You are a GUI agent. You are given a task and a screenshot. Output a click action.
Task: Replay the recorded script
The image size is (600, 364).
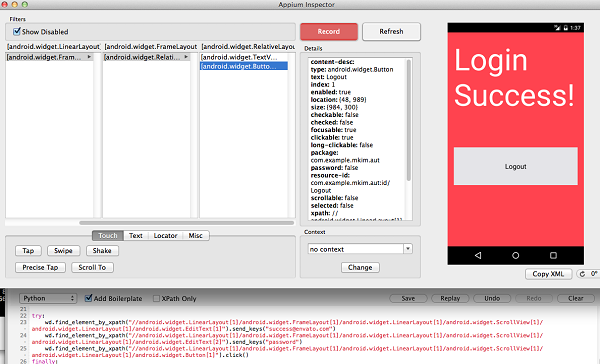tap(450, 298)
